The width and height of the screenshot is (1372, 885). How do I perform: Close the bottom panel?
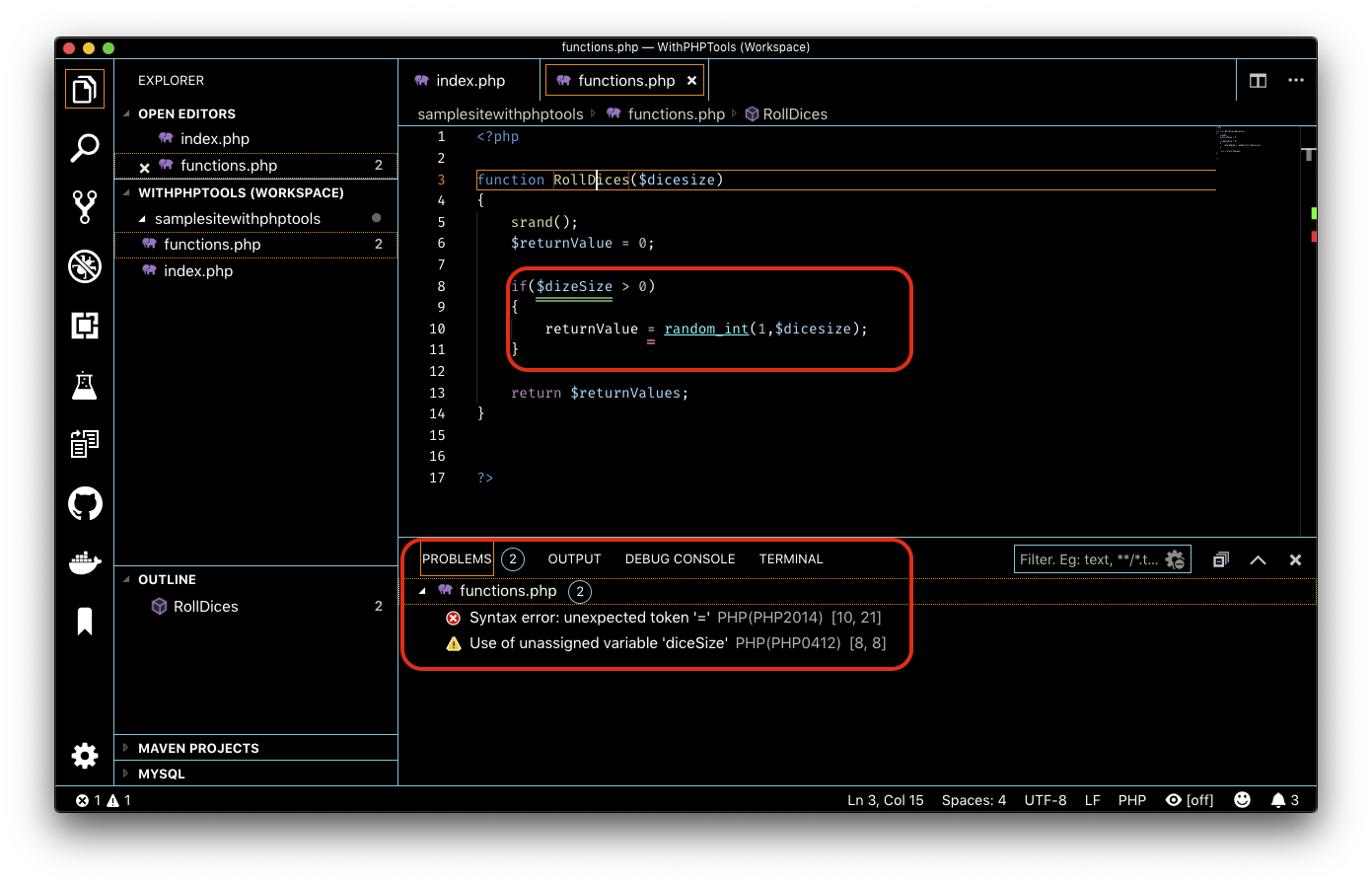point(1295,559)
